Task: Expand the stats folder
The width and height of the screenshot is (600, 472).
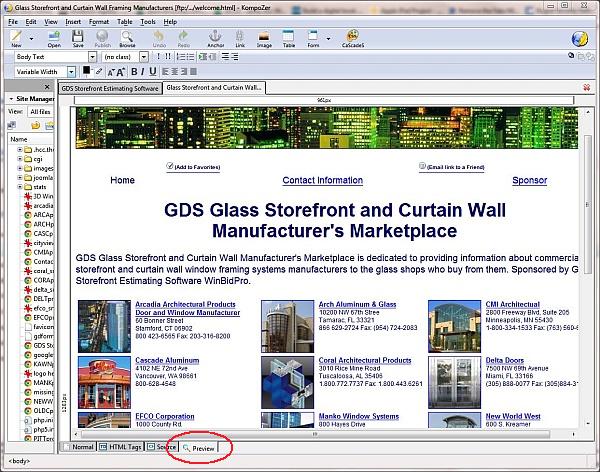Action: point(20,187)
